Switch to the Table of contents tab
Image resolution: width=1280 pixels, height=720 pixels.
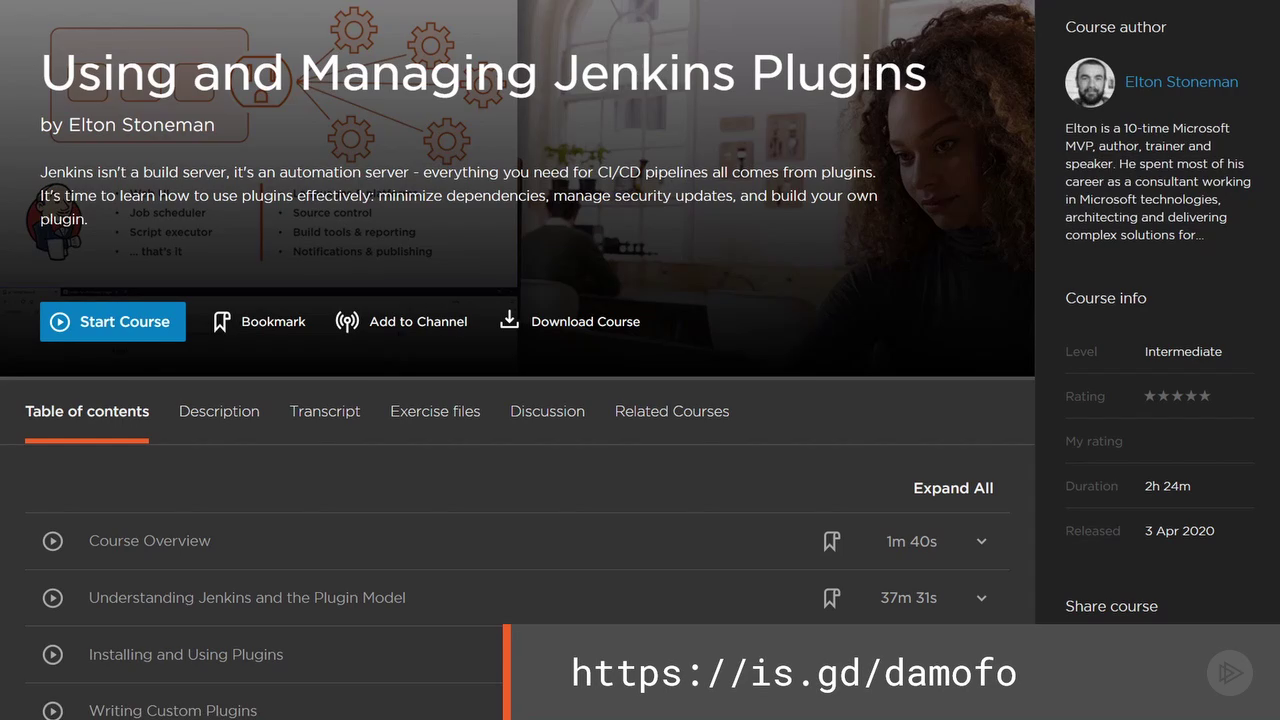tap(87, 411)
